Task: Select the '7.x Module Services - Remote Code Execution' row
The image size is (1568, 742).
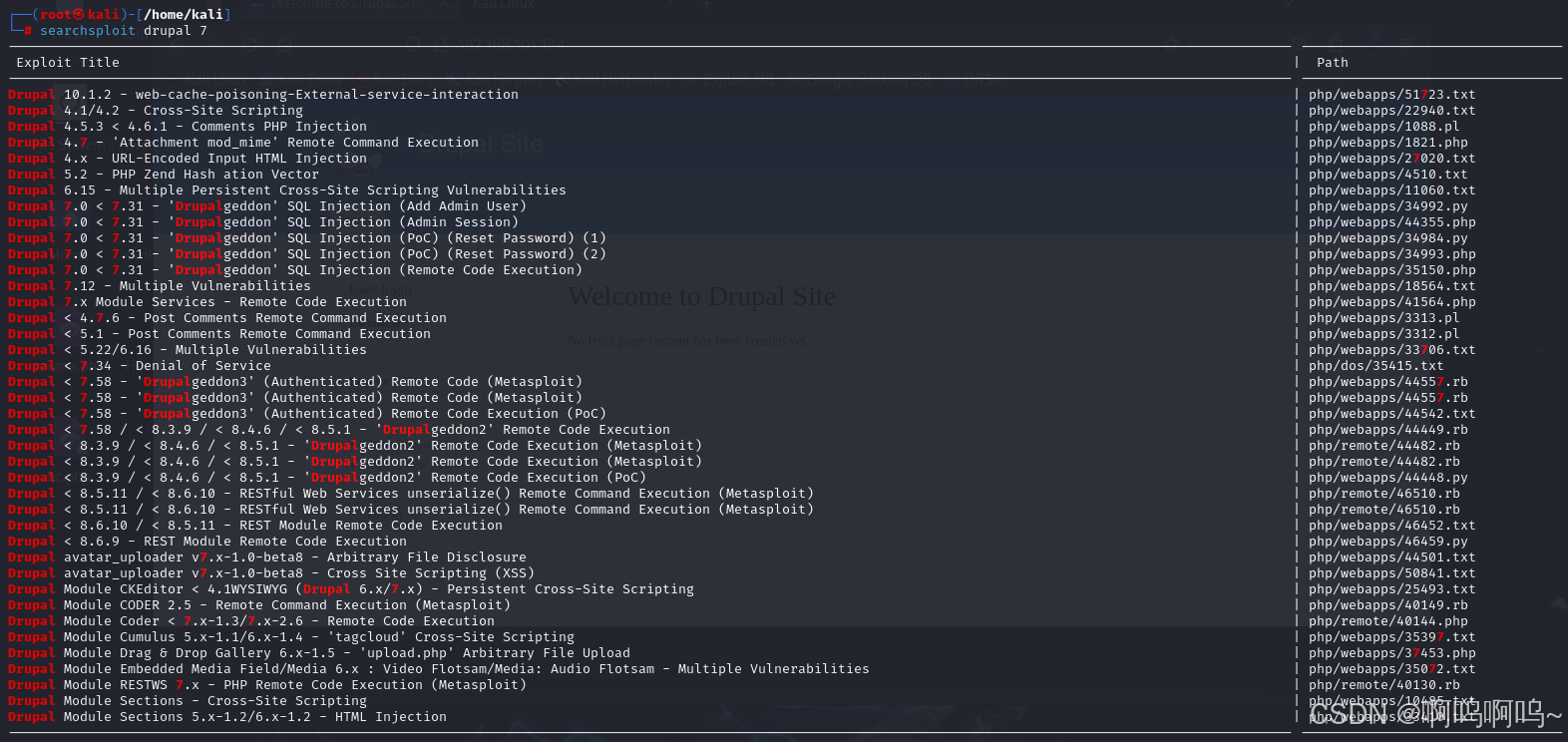Action: coord(207,302)
